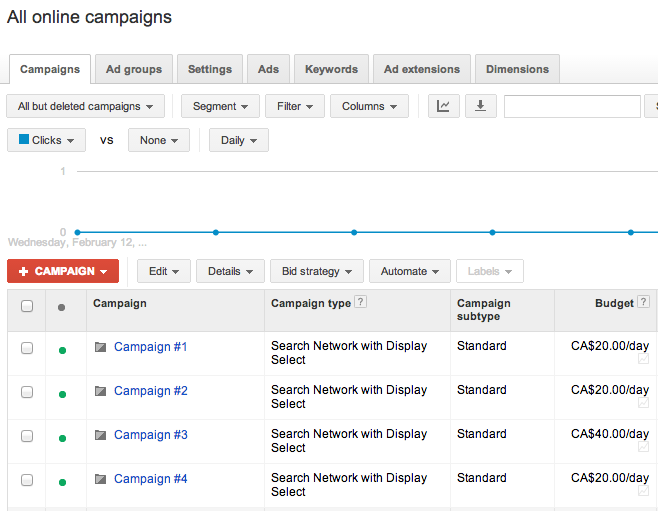The width and height of the screenshot is (658, 511).
Task: Open the Ad extensions tab
Action: (422, 69)
